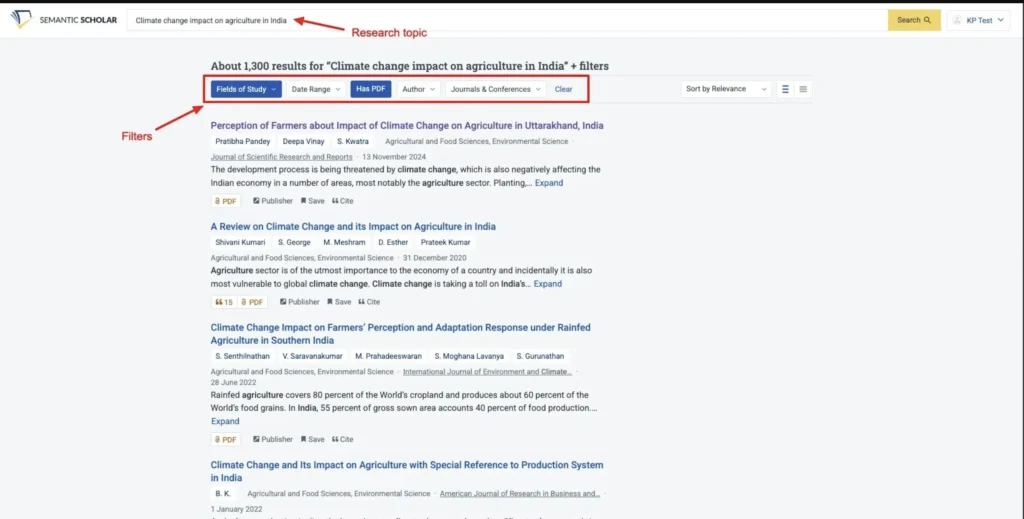The image size is (1024, 519).
Task: Toggle the Has PDF filter
Action: pyautogui.click(x=370, y=89)
